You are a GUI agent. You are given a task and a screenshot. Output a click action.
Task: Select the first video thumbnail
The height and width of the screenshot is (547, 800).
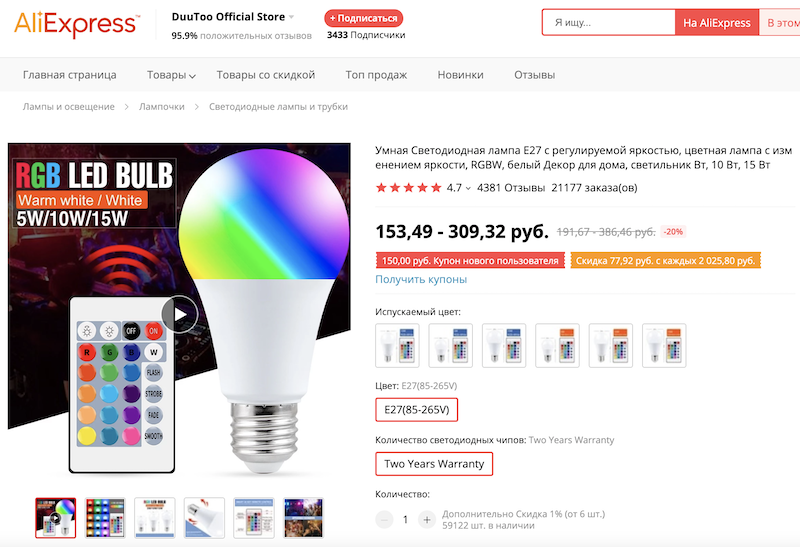pyautogui.click(x=55, y=517)
